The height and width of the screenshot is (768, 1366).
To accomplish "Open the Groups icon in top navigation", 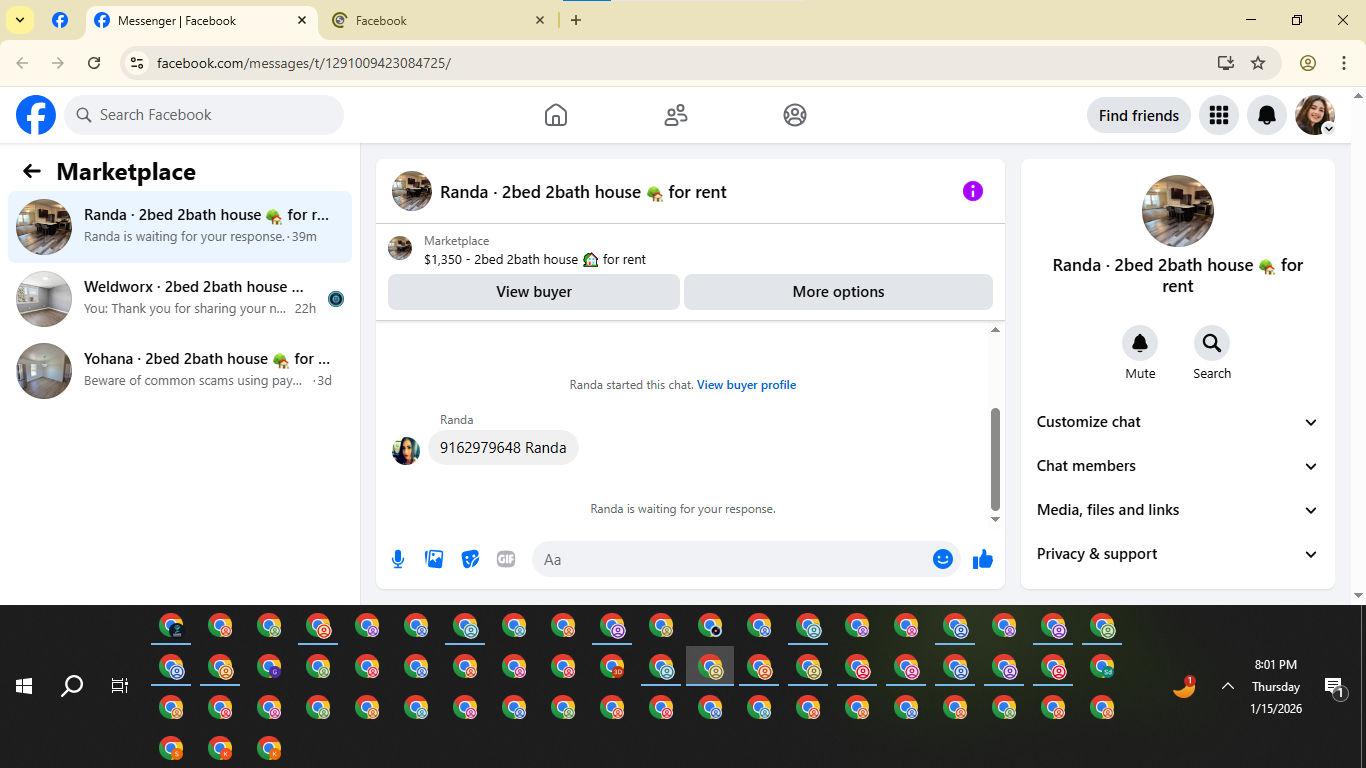I will pyautogui.click(x=795, y=115).
